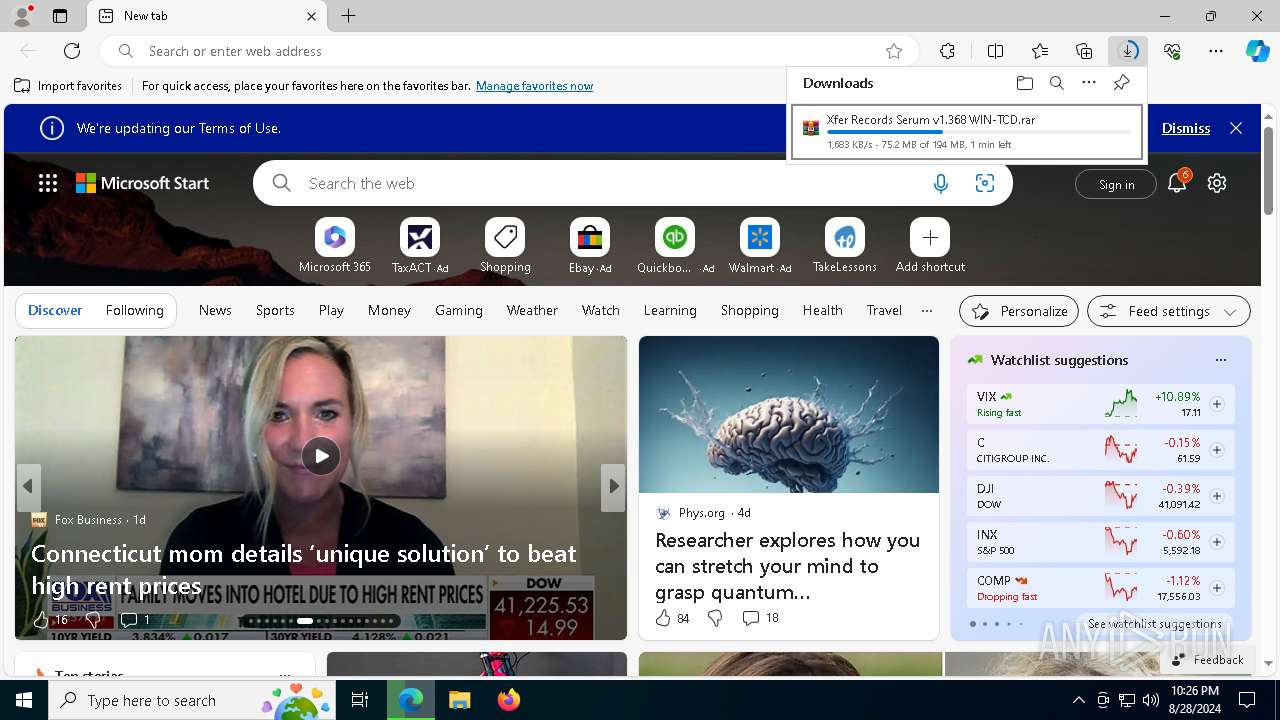
Task: Open the Extensions puzzle icon
Action: point(947,51)
